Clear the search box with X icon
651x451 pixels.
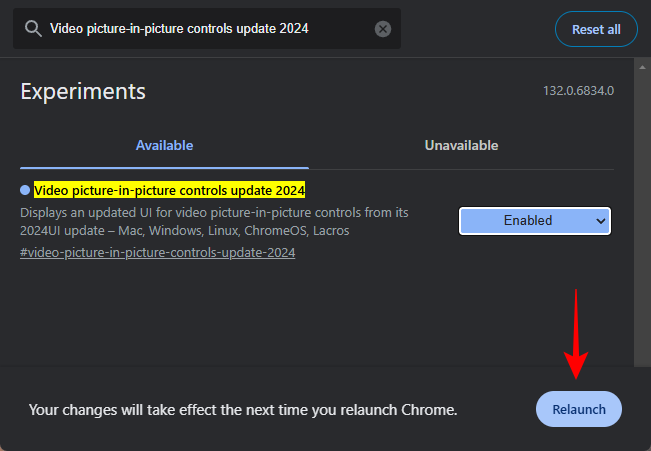point(383,29)
